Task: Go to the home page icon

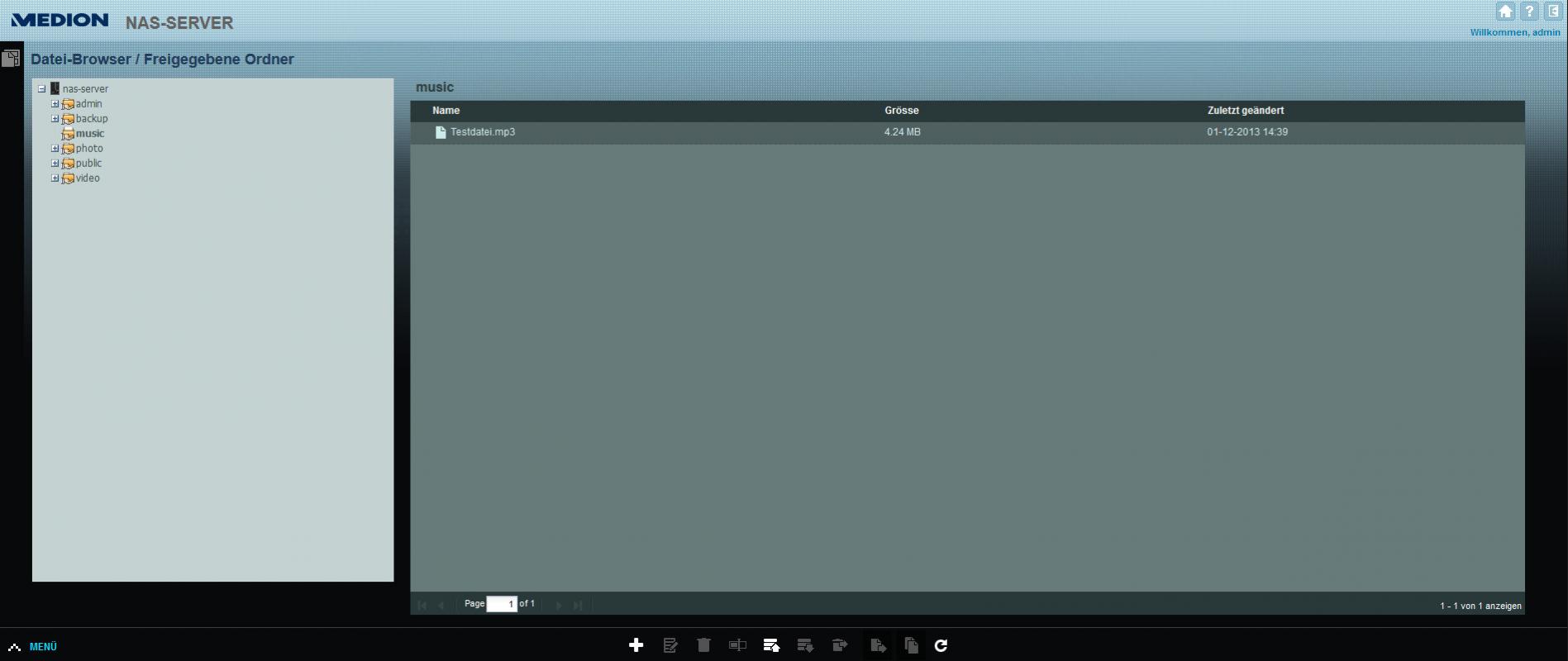Action: (1505, 12)
